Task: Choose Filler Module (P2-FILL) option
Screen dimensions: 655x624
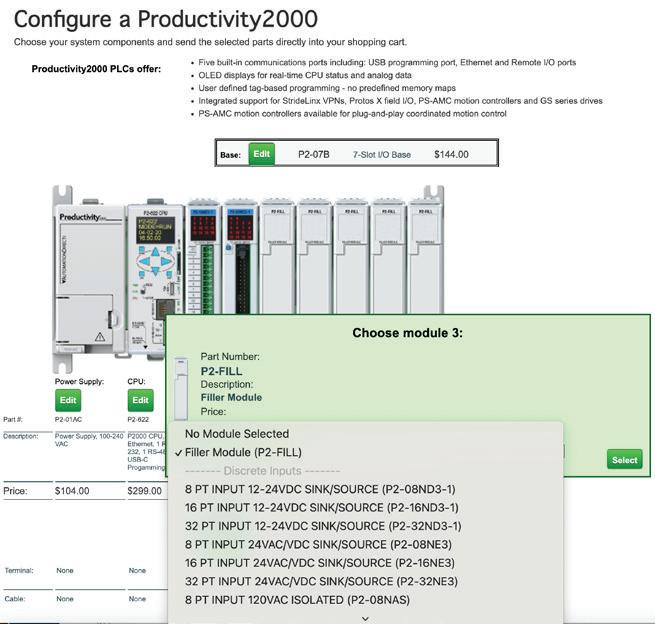Action: (x=365, y=452)
